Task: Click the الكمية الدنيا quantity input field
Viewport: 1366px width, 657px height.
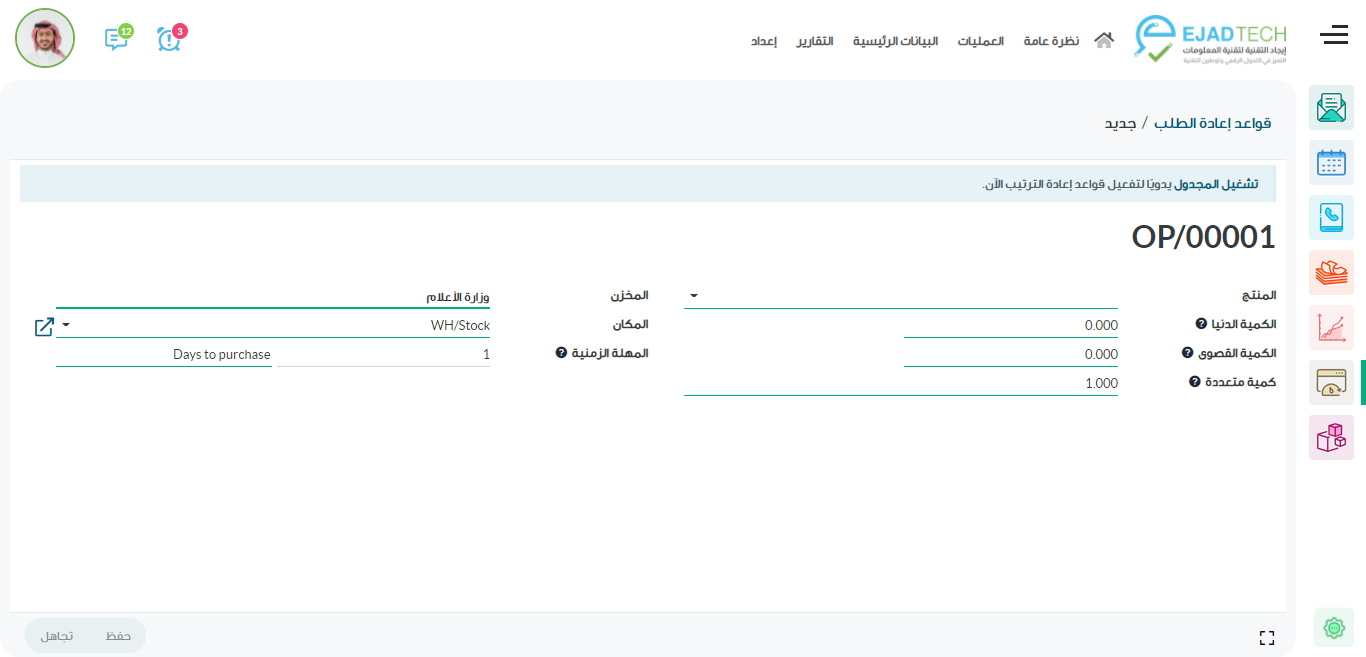Action: (1010, 325)
